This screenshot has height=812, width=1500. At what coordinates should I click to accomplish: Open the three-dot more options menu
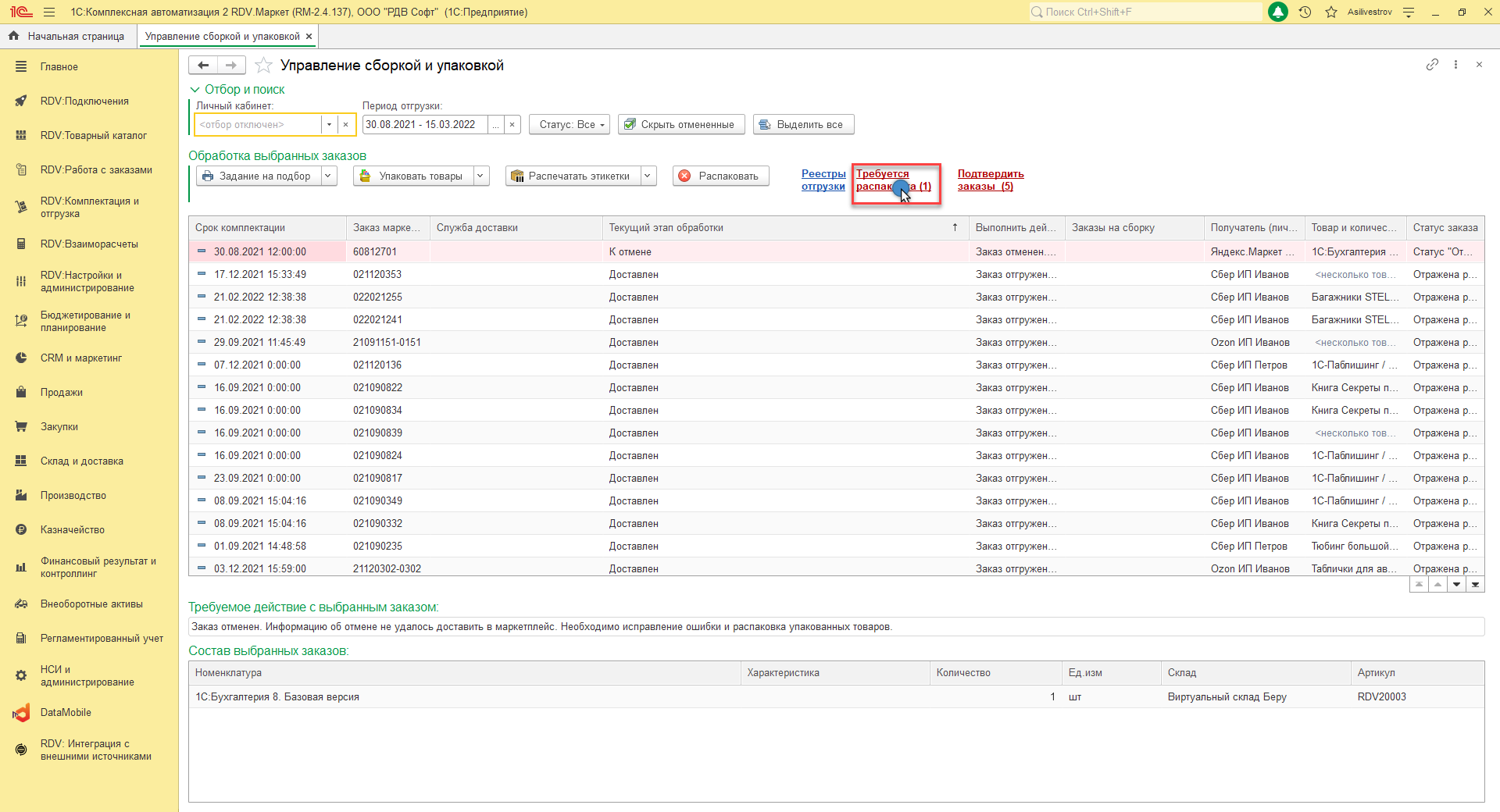pos(1455,65)
